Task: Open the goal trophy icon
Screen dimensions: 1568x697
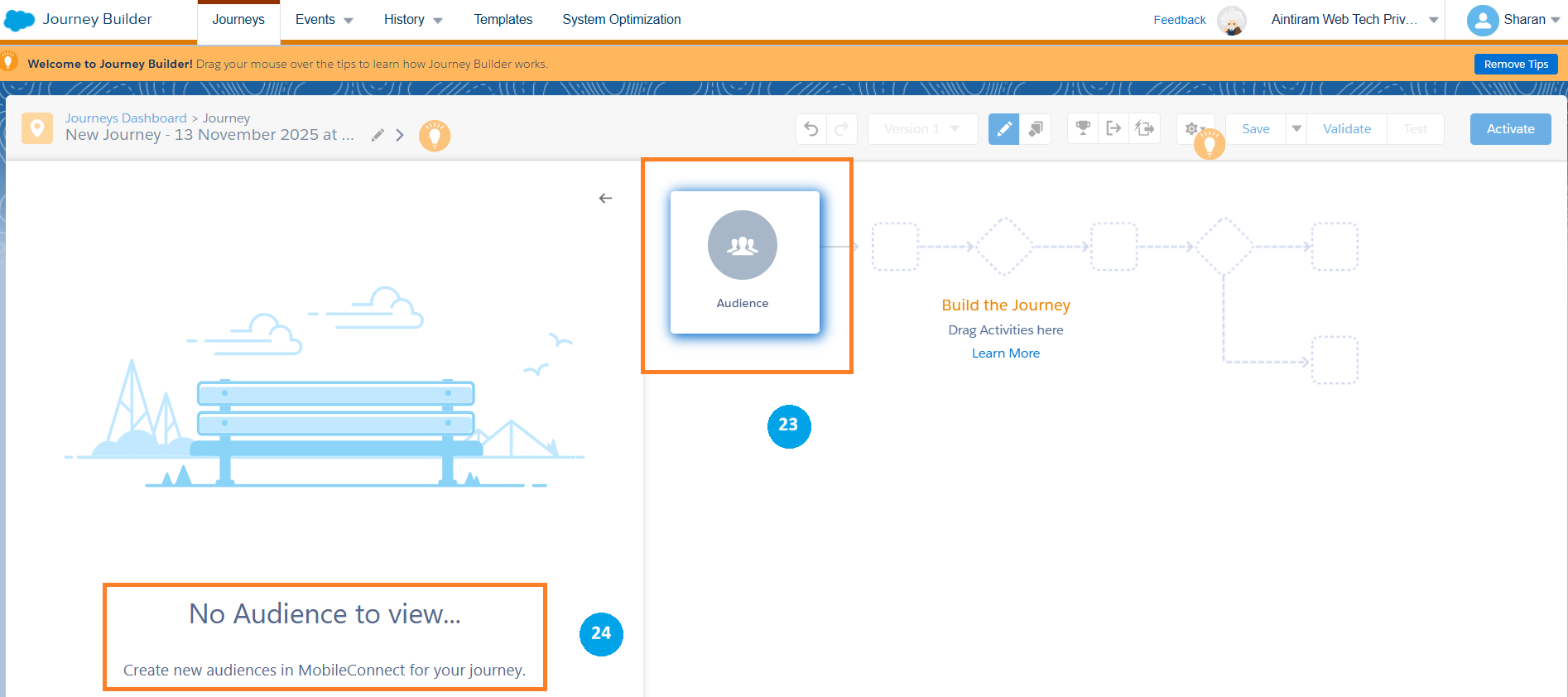Action: [x=1082, y=128]
